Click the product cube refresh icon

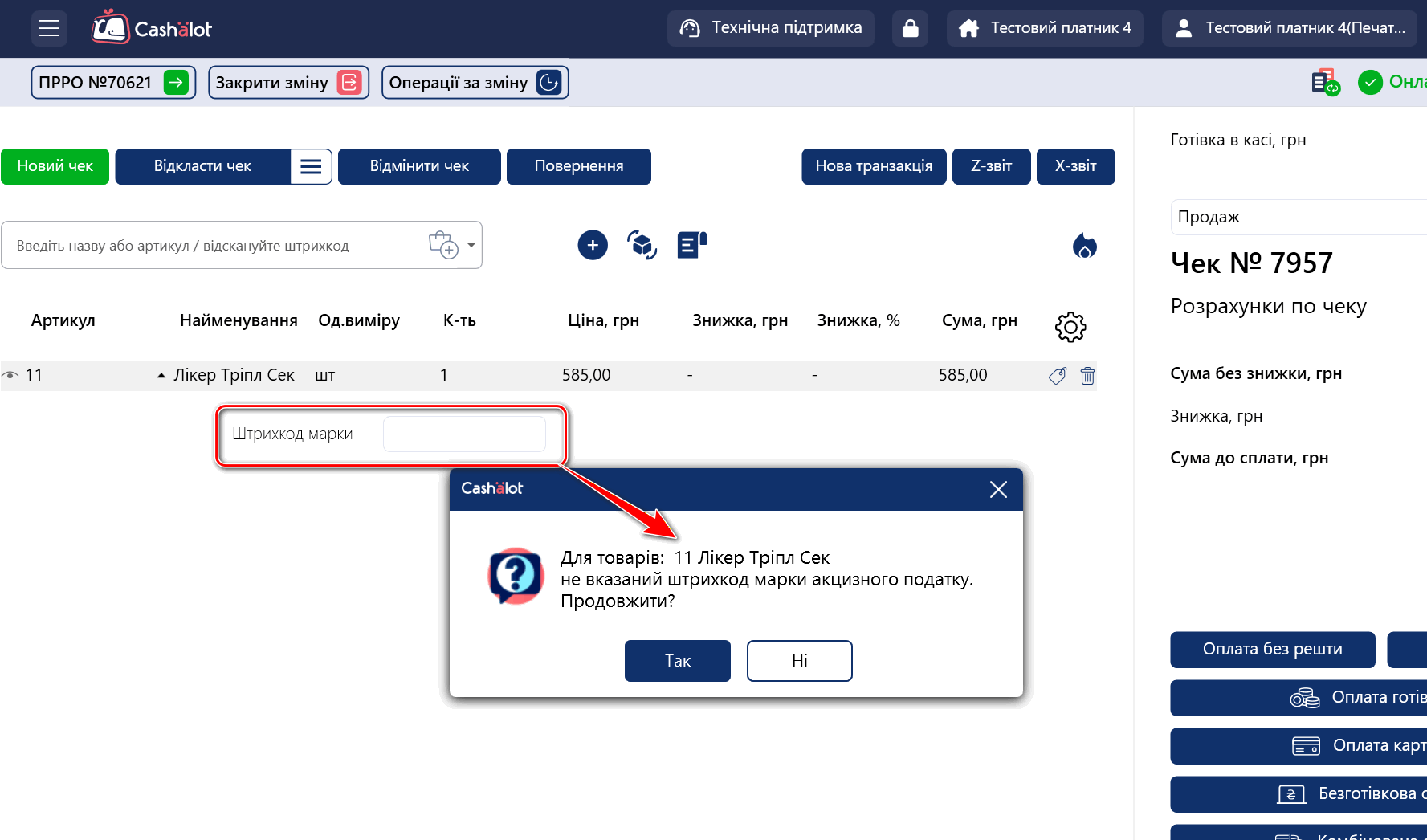[642, 245]
